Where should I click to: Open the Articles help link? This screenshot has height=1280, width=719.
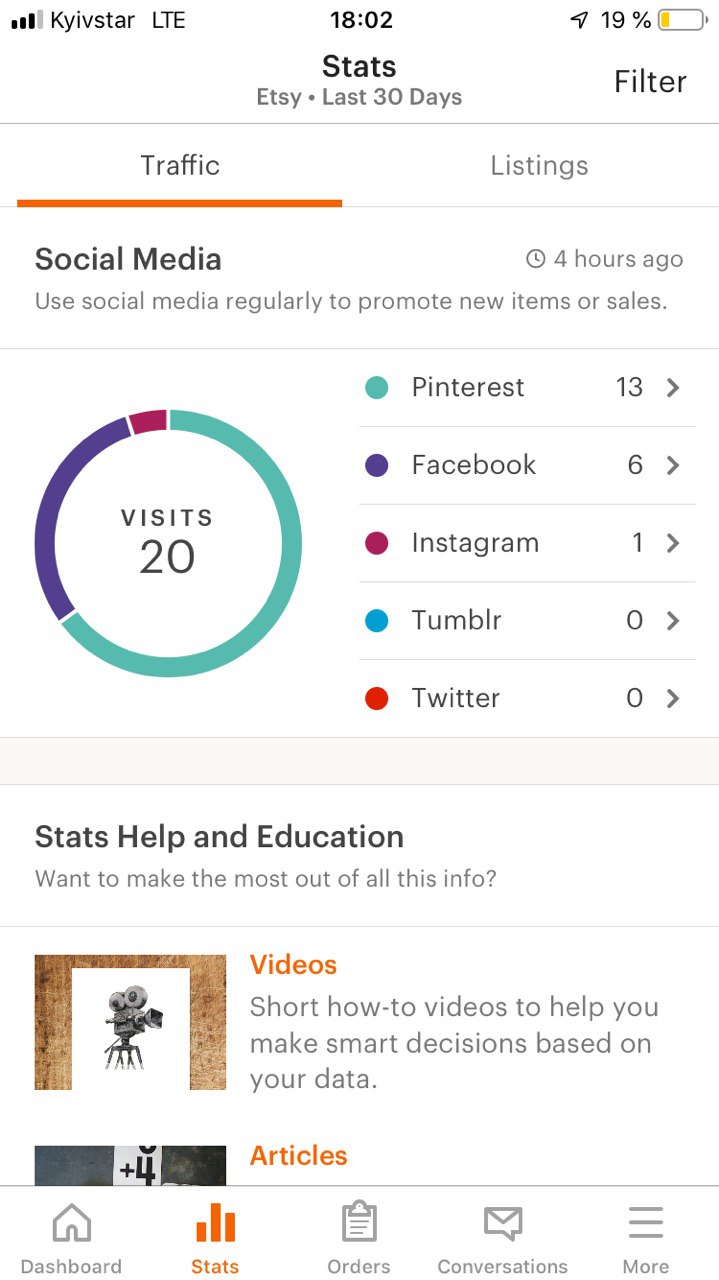298,1156
